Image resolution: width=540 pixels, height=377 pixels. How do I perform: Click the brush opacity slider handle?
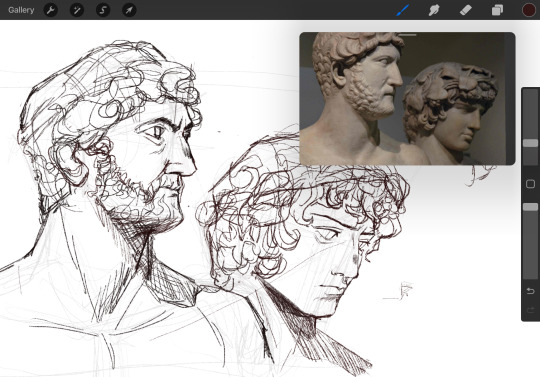tap(530, 207)
